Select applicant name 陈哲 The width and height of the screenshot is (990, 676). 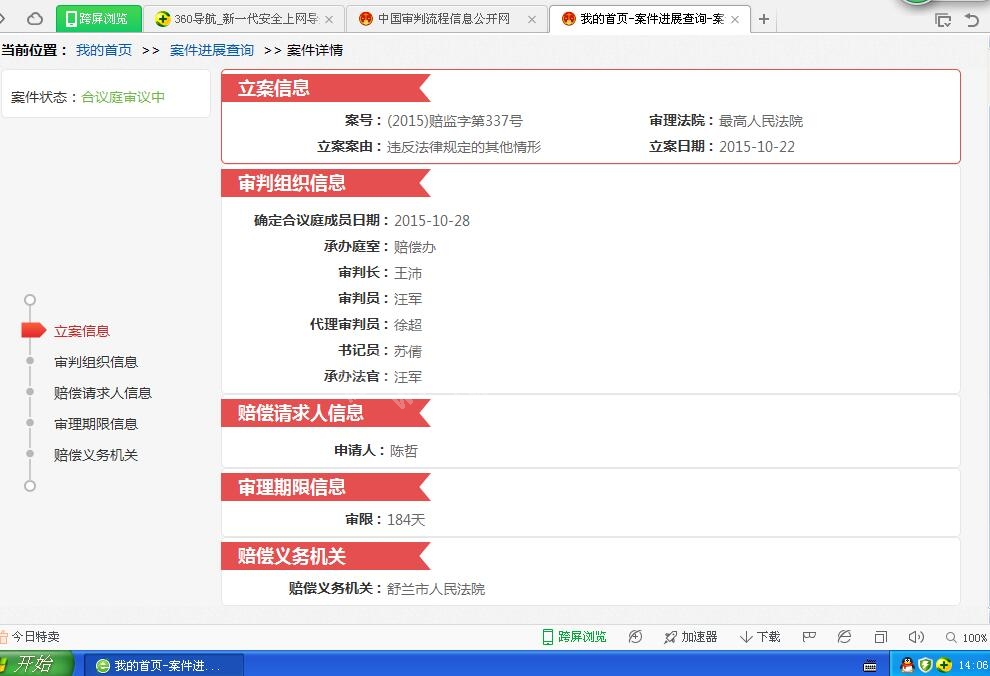click(404, 451)
